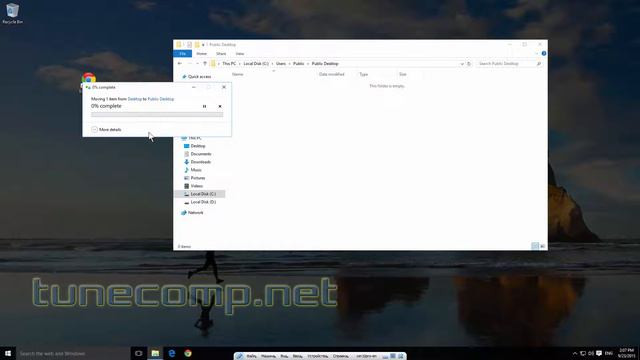Open 'Public Desktop' destination link in dialog
This screenshot has height=360, width=640.
click(x=161, y=99)
